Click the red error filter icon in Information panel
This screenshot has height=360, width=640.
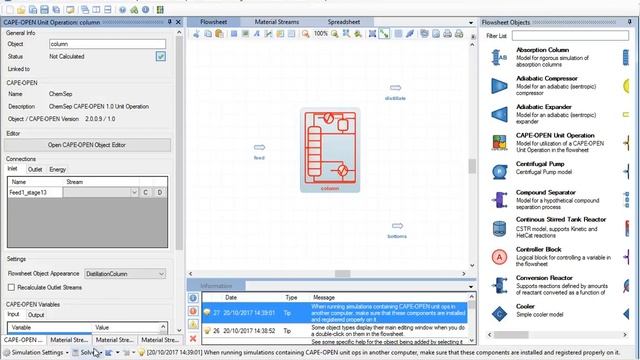(x=193, y=311)
